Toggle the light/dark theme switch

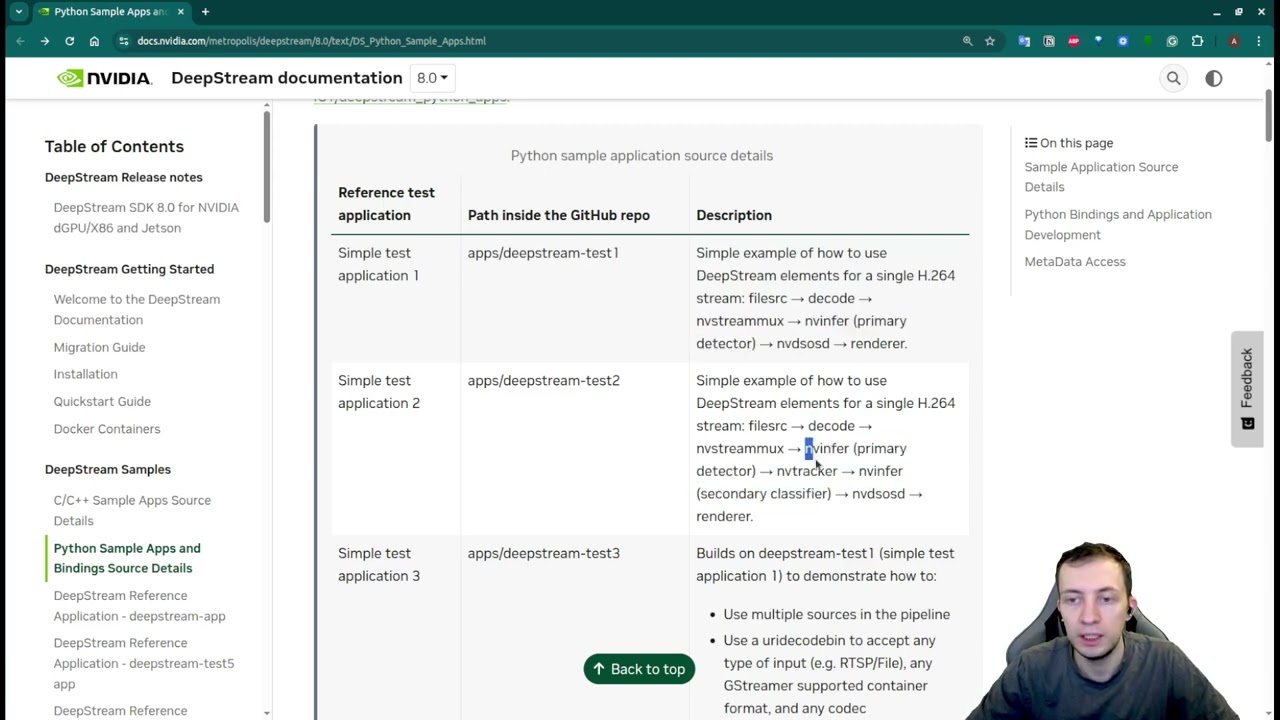(x=1214, y=78)
